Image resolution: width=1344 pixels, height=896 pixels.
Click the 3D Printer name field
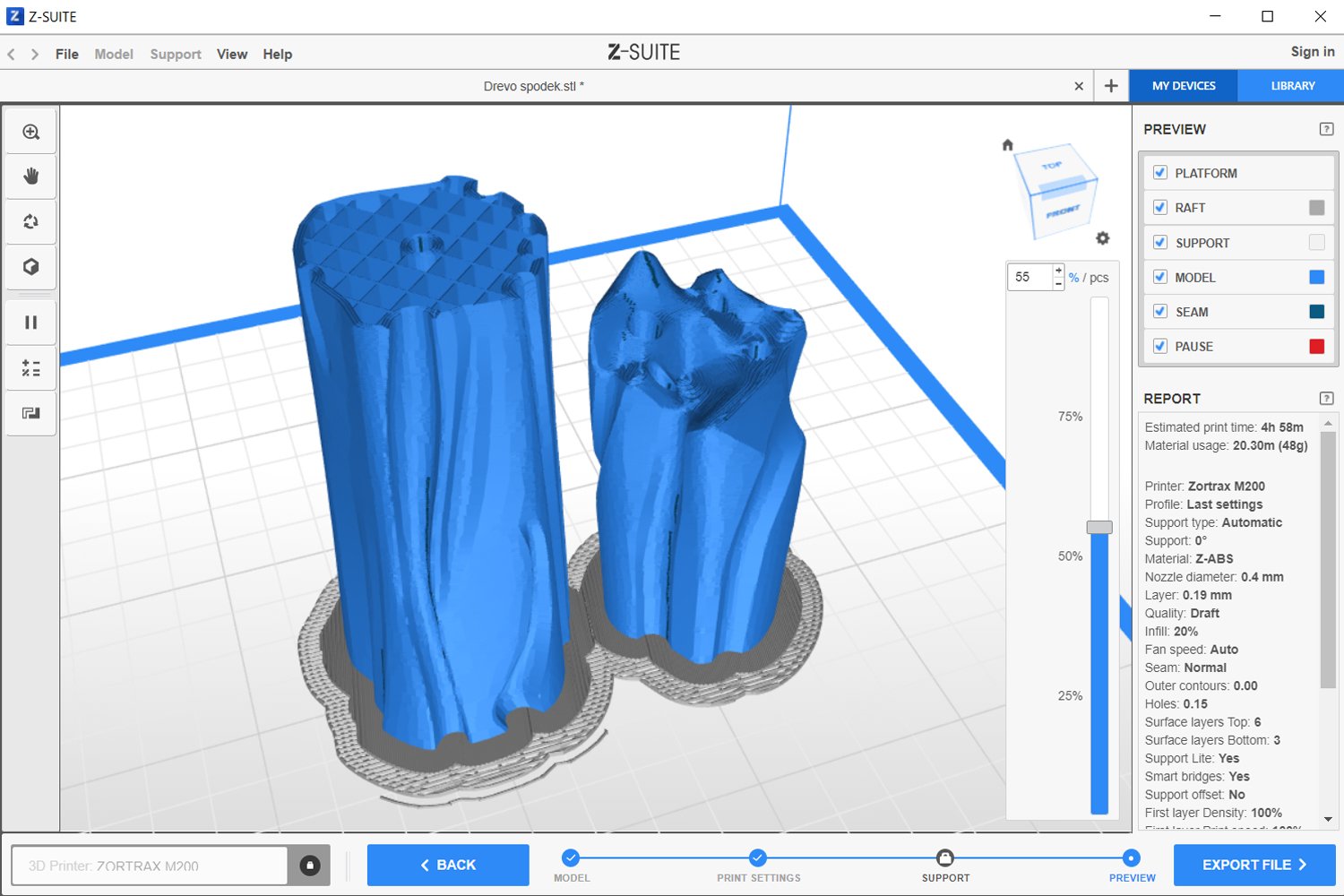point(150,866)
